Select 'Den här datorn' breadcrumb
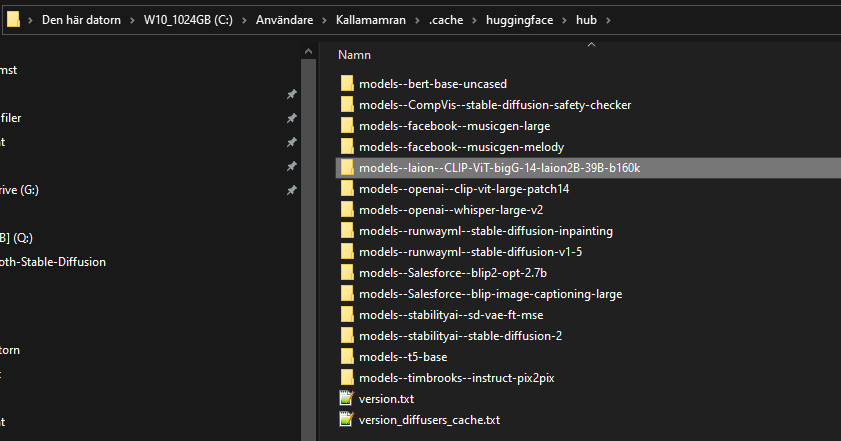 click(82, 20)
